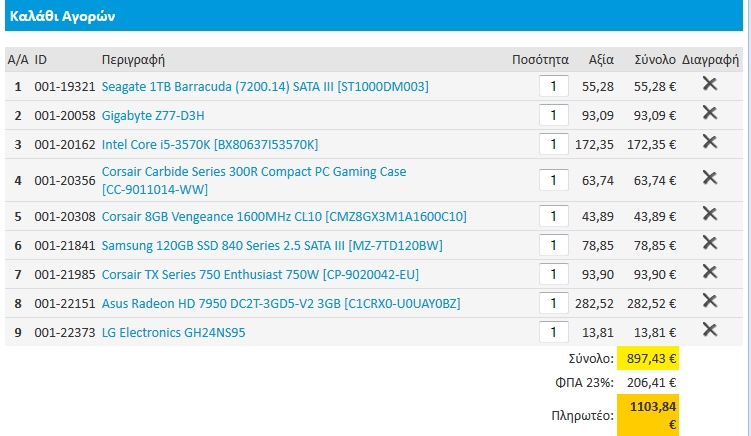Edit quantity field for Gigabyte Z77-D3H

tap(554, 115)
